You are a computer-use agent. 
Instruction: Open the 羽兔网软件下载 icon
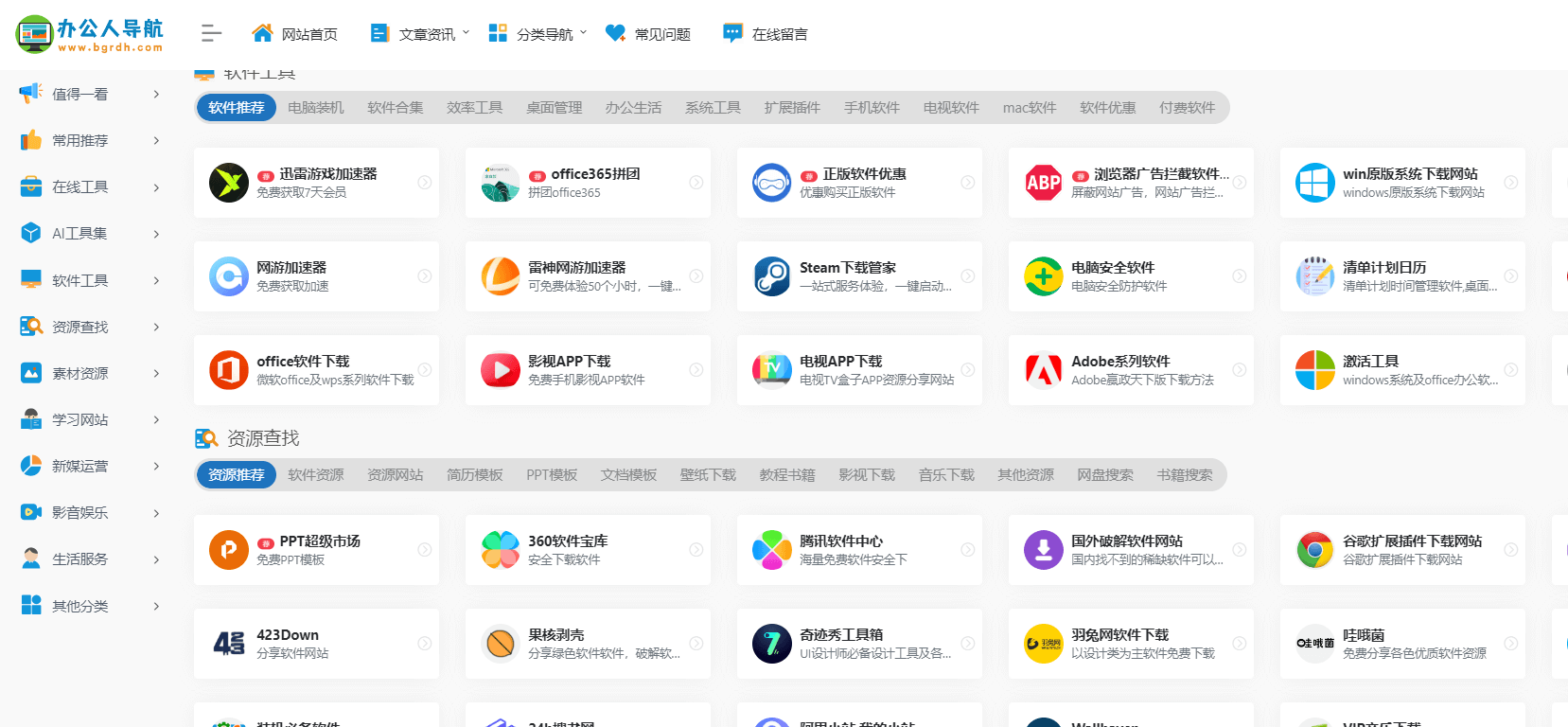click(1044, 644)
